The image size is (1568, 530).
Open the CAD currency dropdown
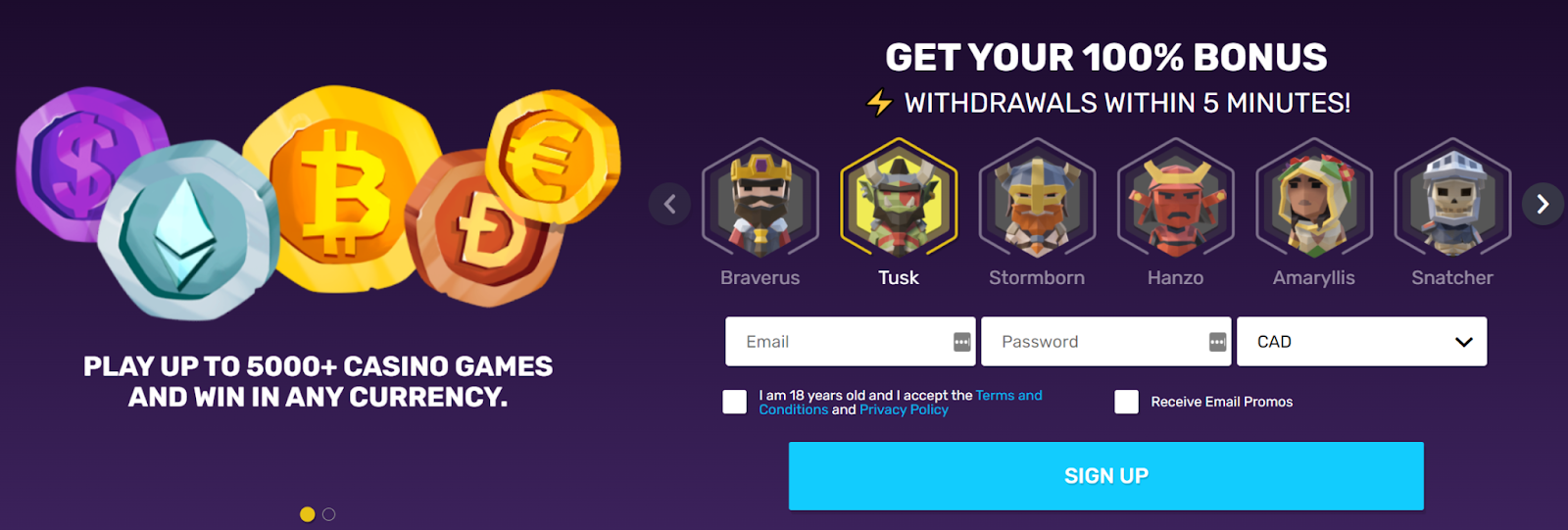coord(1361,342)
